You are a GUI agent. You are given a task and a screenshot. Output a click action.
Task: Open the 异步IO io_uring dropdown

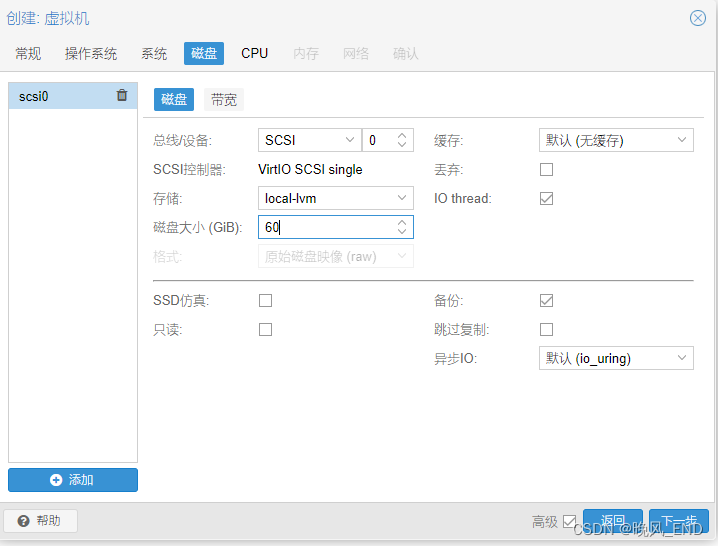point(682,358)
